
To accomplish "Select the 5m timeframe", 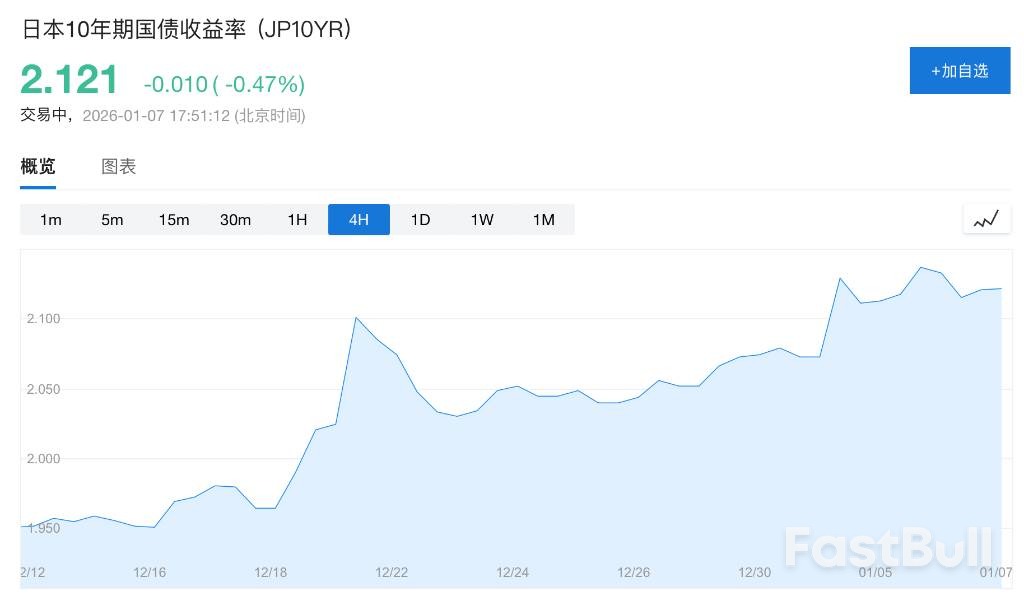I will [x=112, y=220].
